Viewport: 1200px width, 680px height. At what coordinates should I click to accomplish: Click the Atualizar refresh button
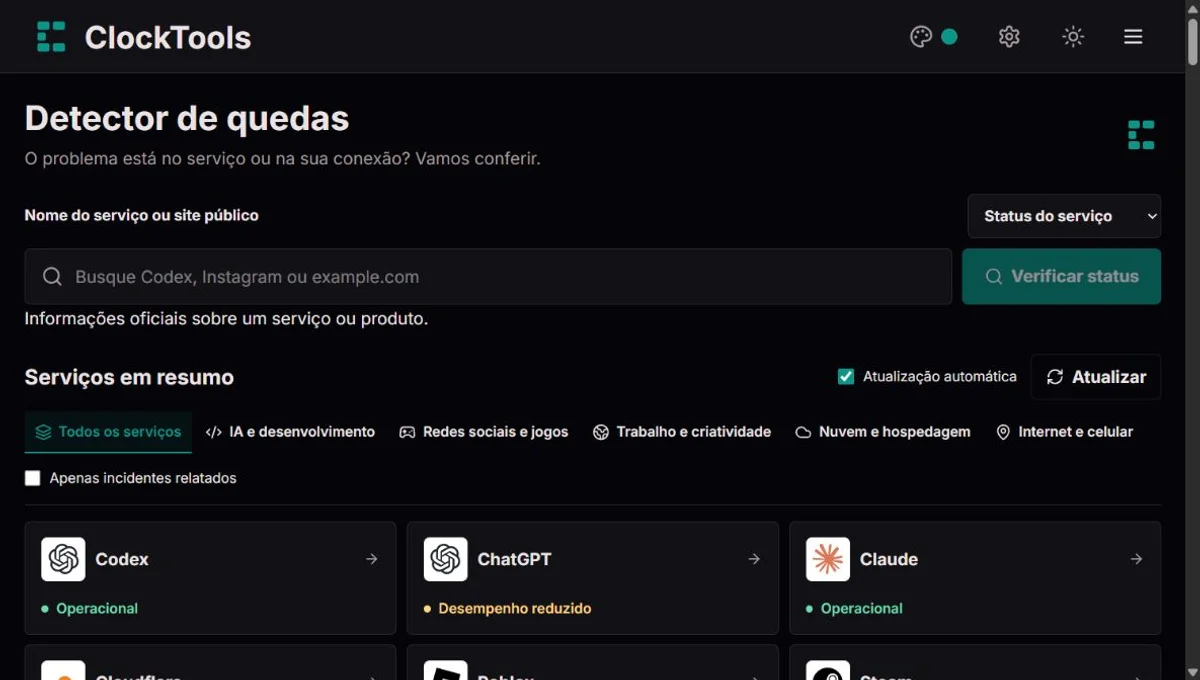[1096, 377]
